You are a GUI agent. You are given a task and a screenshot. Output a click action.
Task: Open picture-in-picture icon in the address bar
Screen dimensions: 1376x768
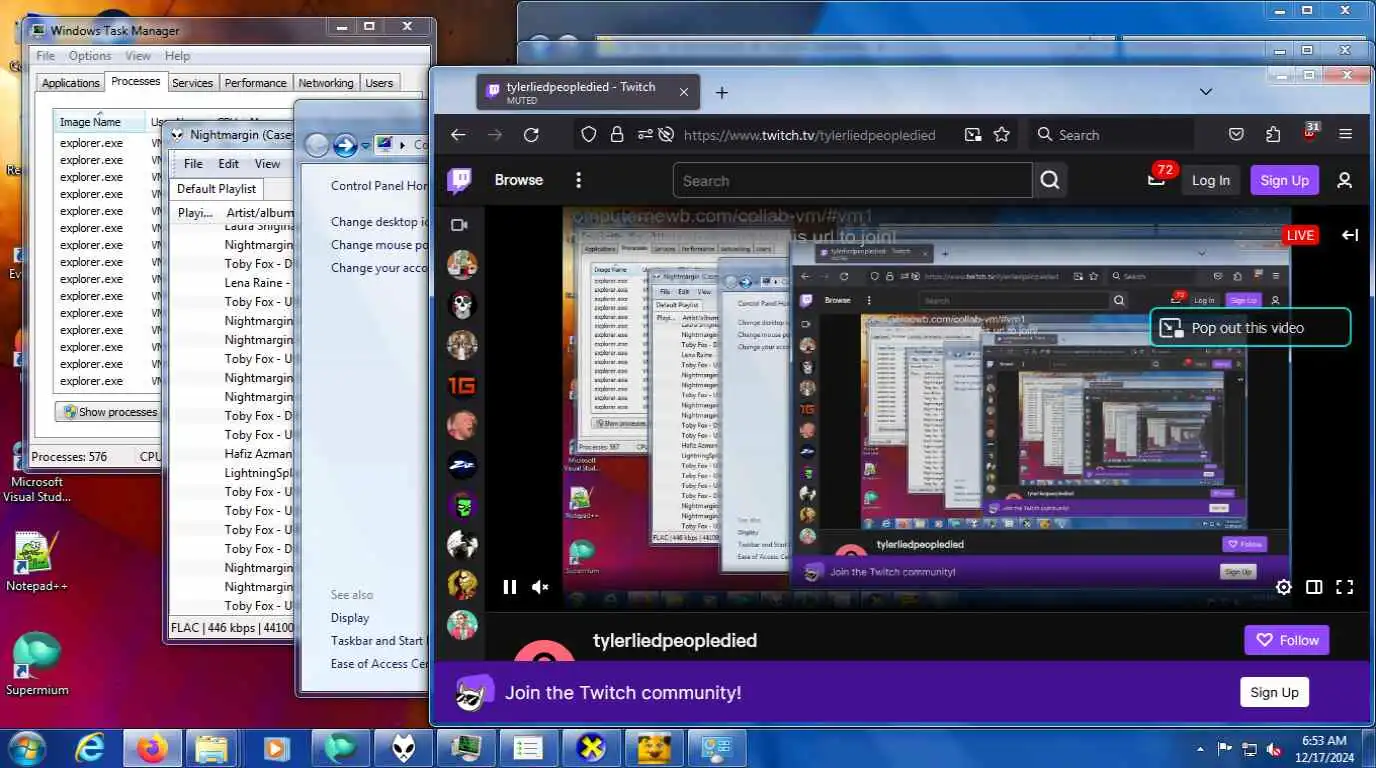click(973, 135)
